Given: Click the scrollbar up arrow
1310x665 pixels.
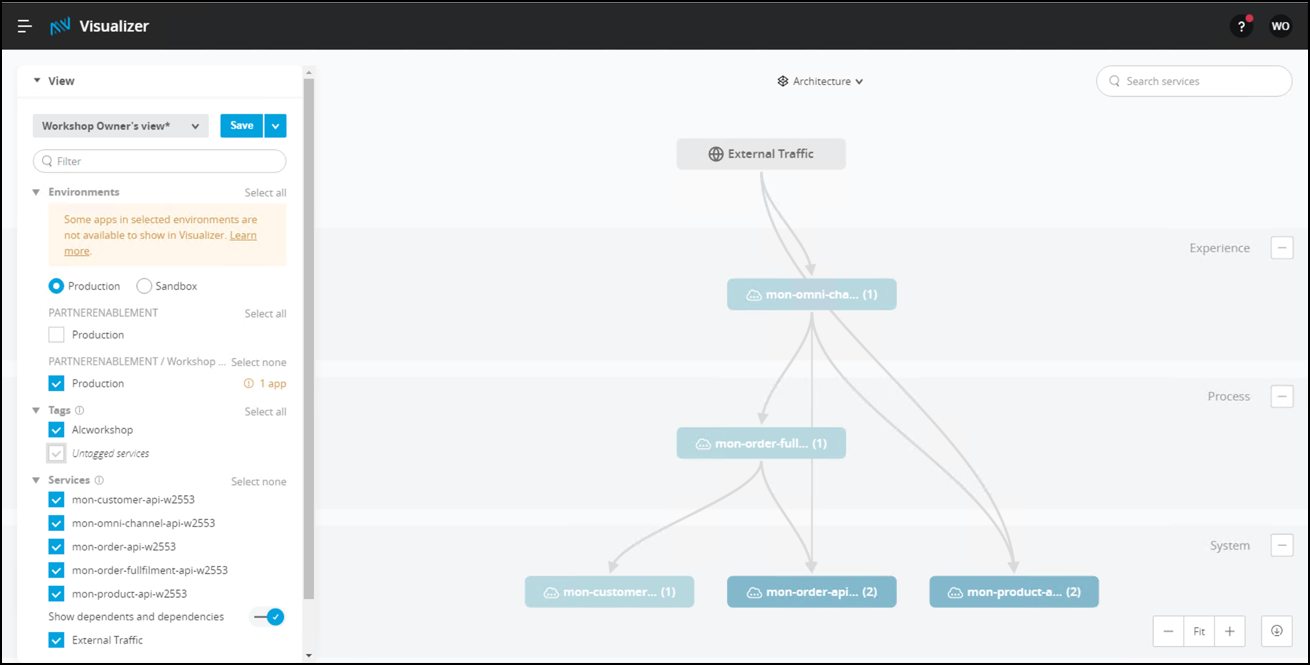Looking at the screenshot, I should pyautogui.click(x=309, y=73).
